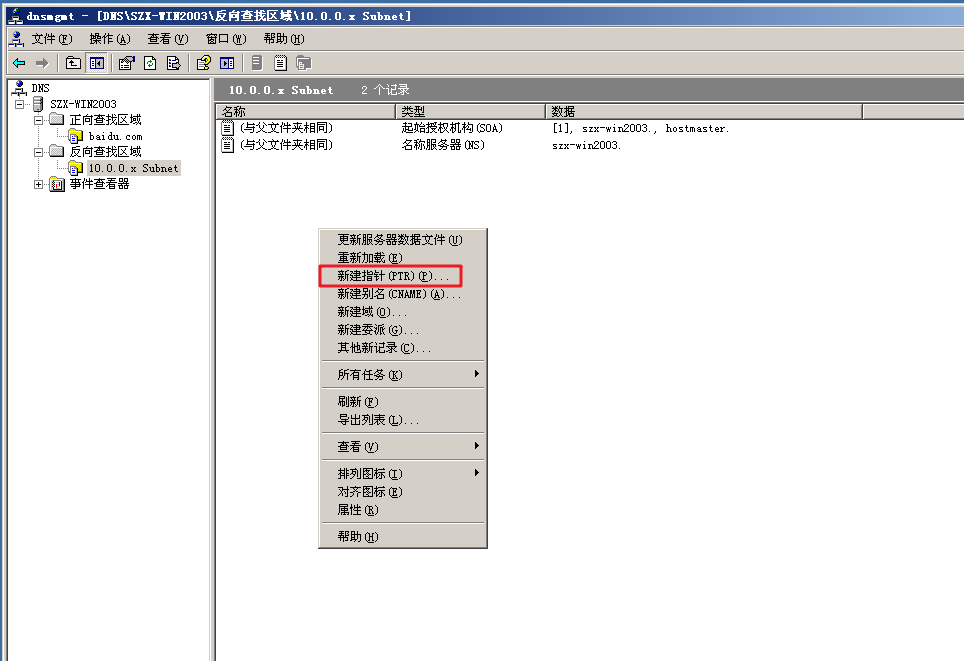Choose 导出列表(L)...

403,419
